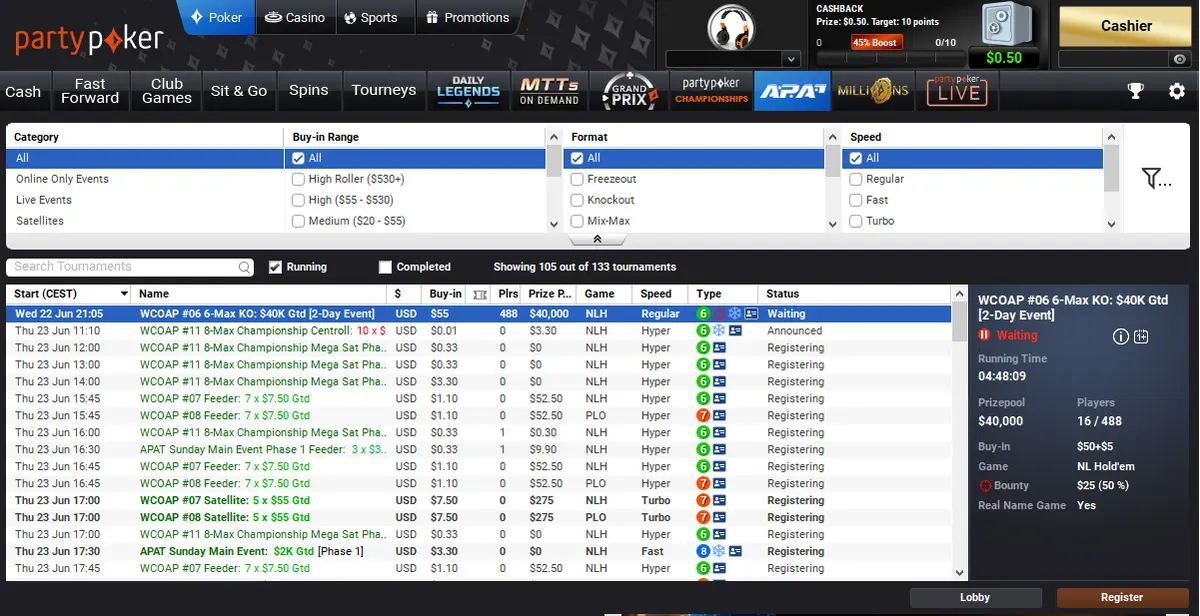1200x616 pixels.
Task: Click the gold Cashier button
Action: click(1126, 26)
